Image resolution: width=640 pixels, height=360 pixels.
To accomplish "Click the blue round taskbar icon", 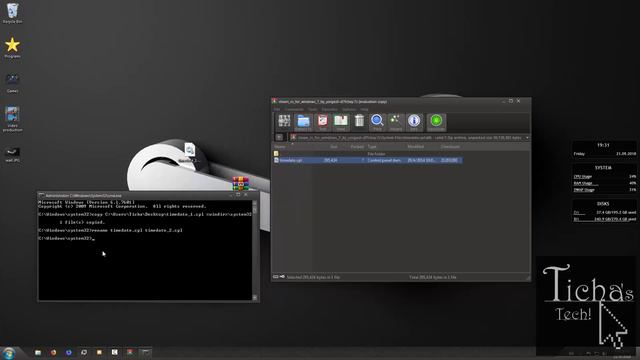I will [69, 352].
